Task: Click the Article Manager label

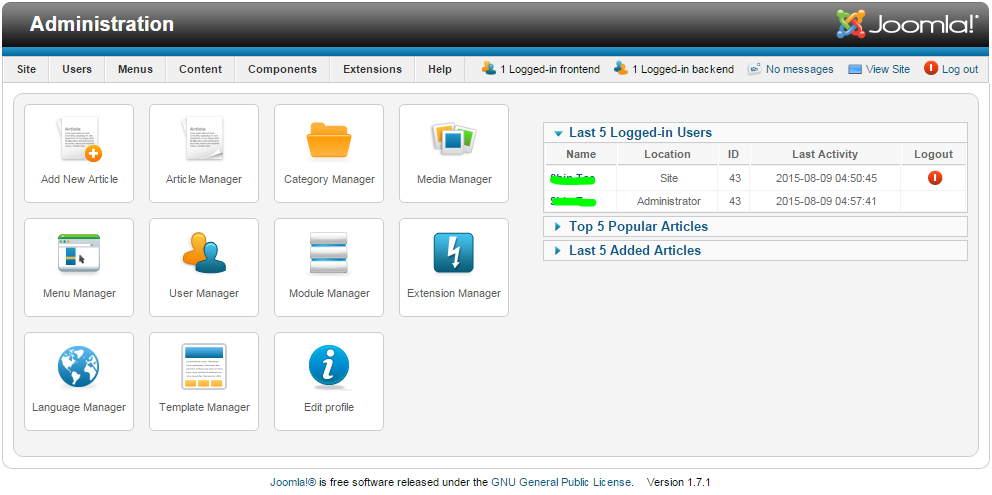Action: (x=204, y=179)
